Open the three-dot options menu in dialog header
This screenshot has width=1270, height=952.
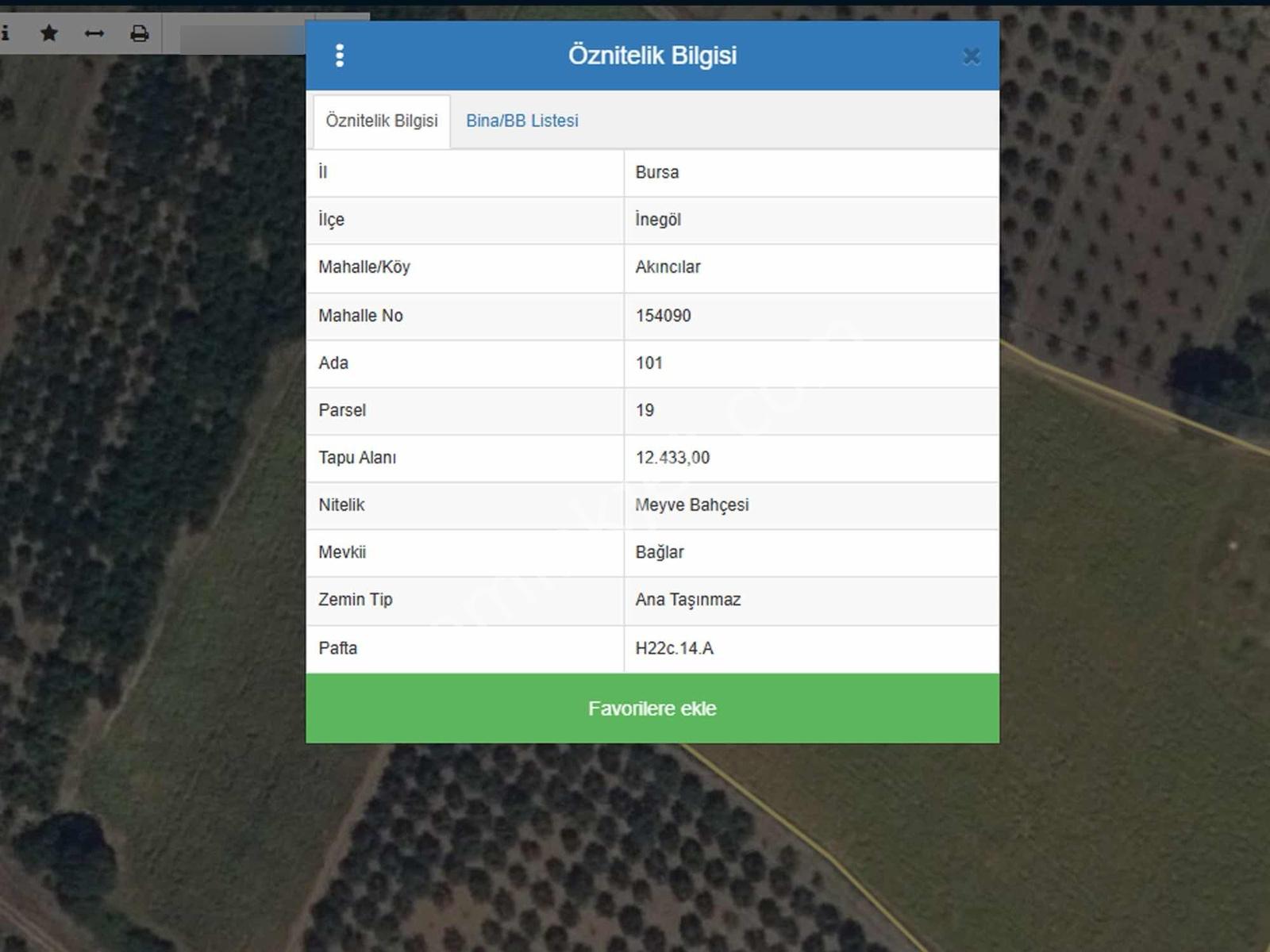pos(340,56)
